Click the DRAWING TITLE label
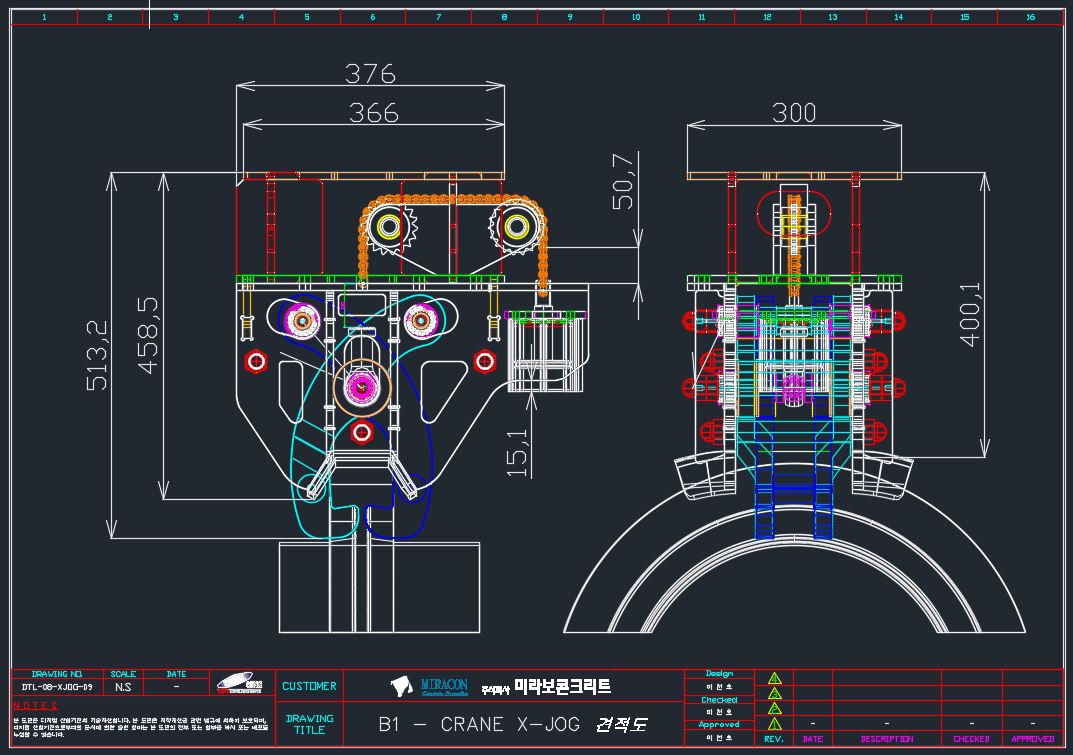The image size is (1073, 755). pyautogui.click(x=309, y=724)
